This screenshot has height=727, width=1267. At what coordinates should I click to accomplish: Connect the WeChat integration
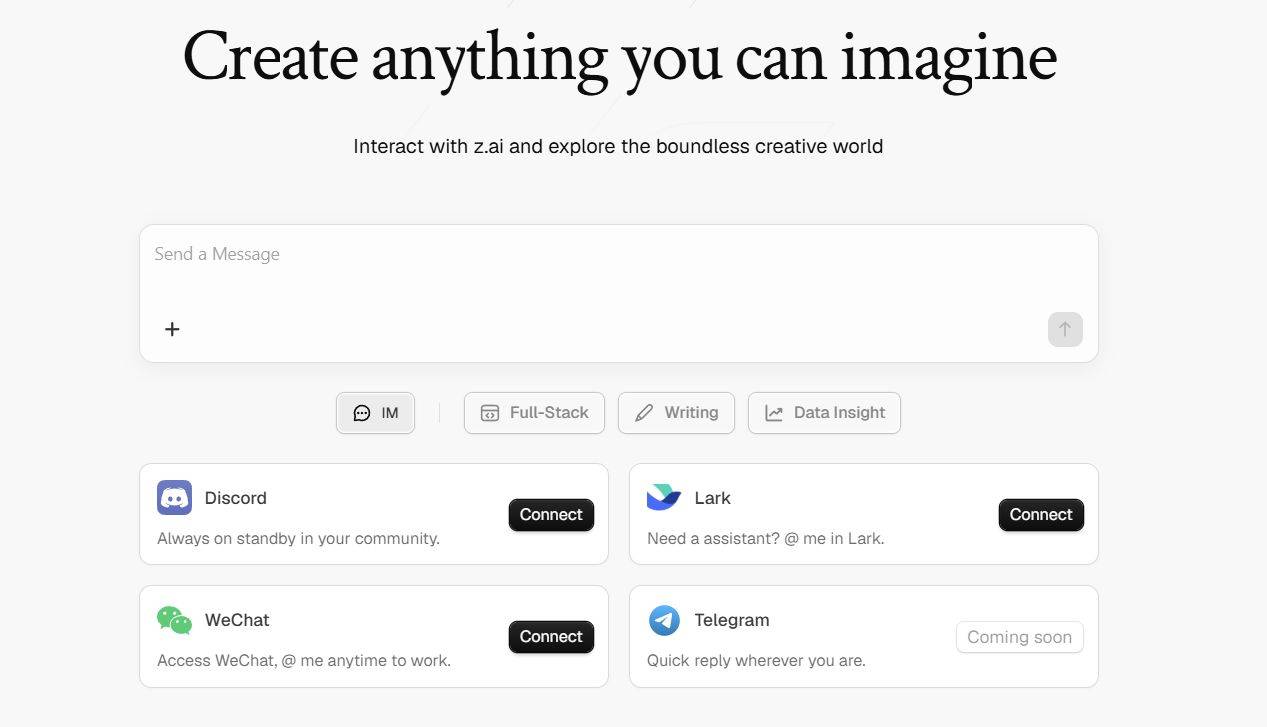(551, 637)
